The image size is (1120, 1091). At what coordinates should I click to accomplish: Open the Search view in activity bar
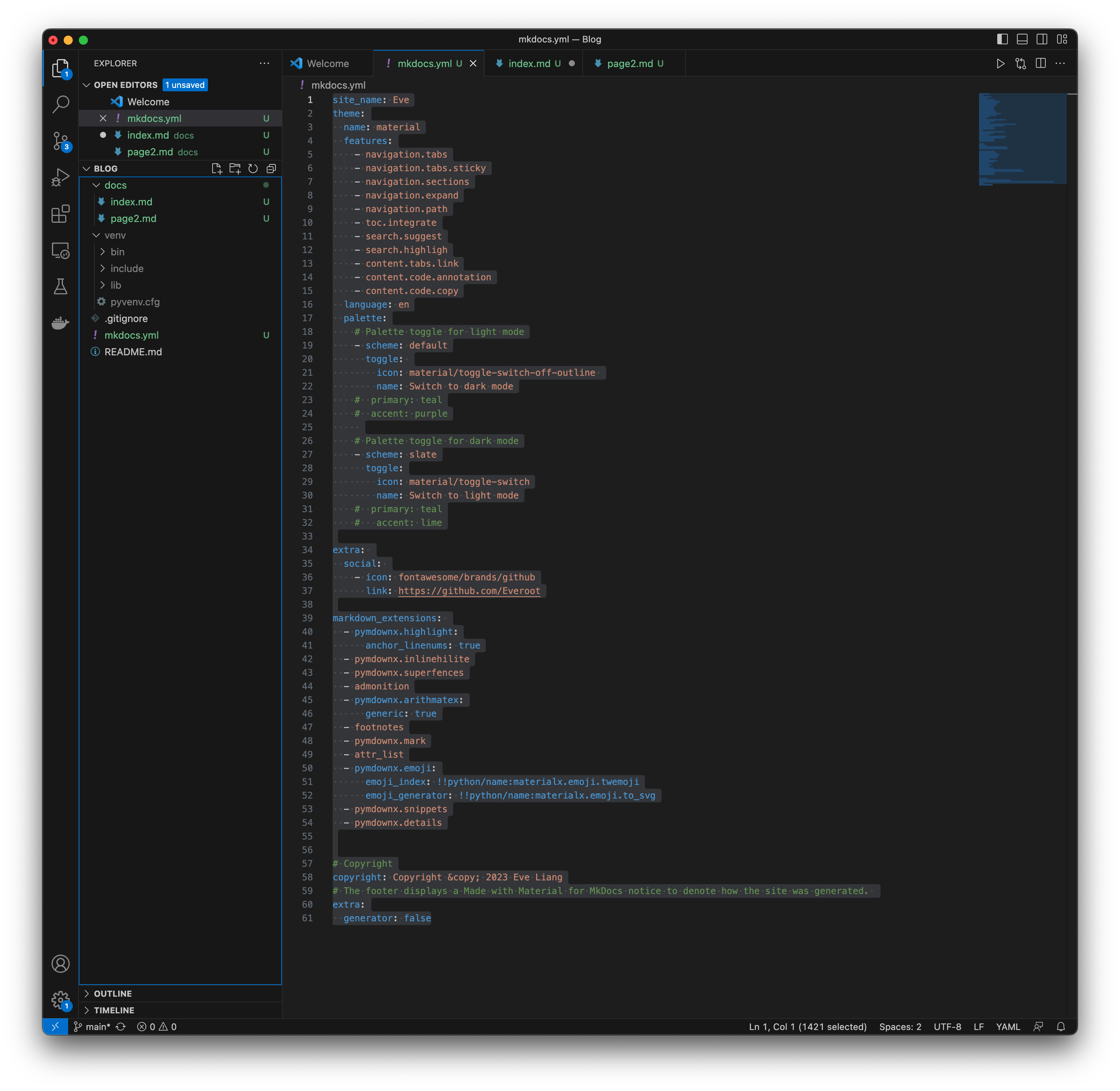[x=60, y=104]
